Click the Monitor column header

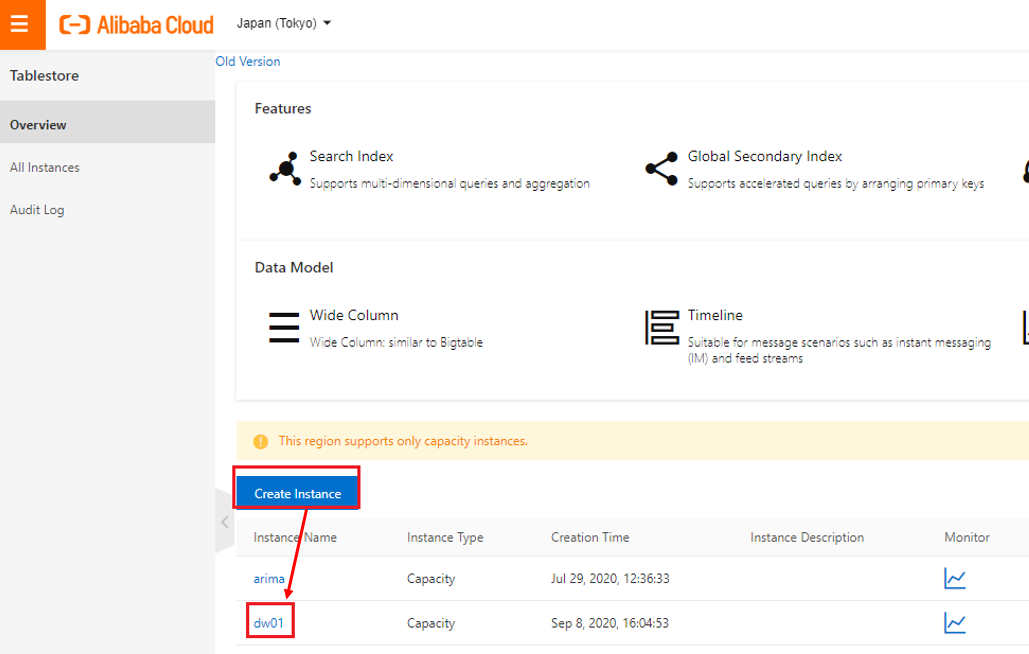point(967,537)
